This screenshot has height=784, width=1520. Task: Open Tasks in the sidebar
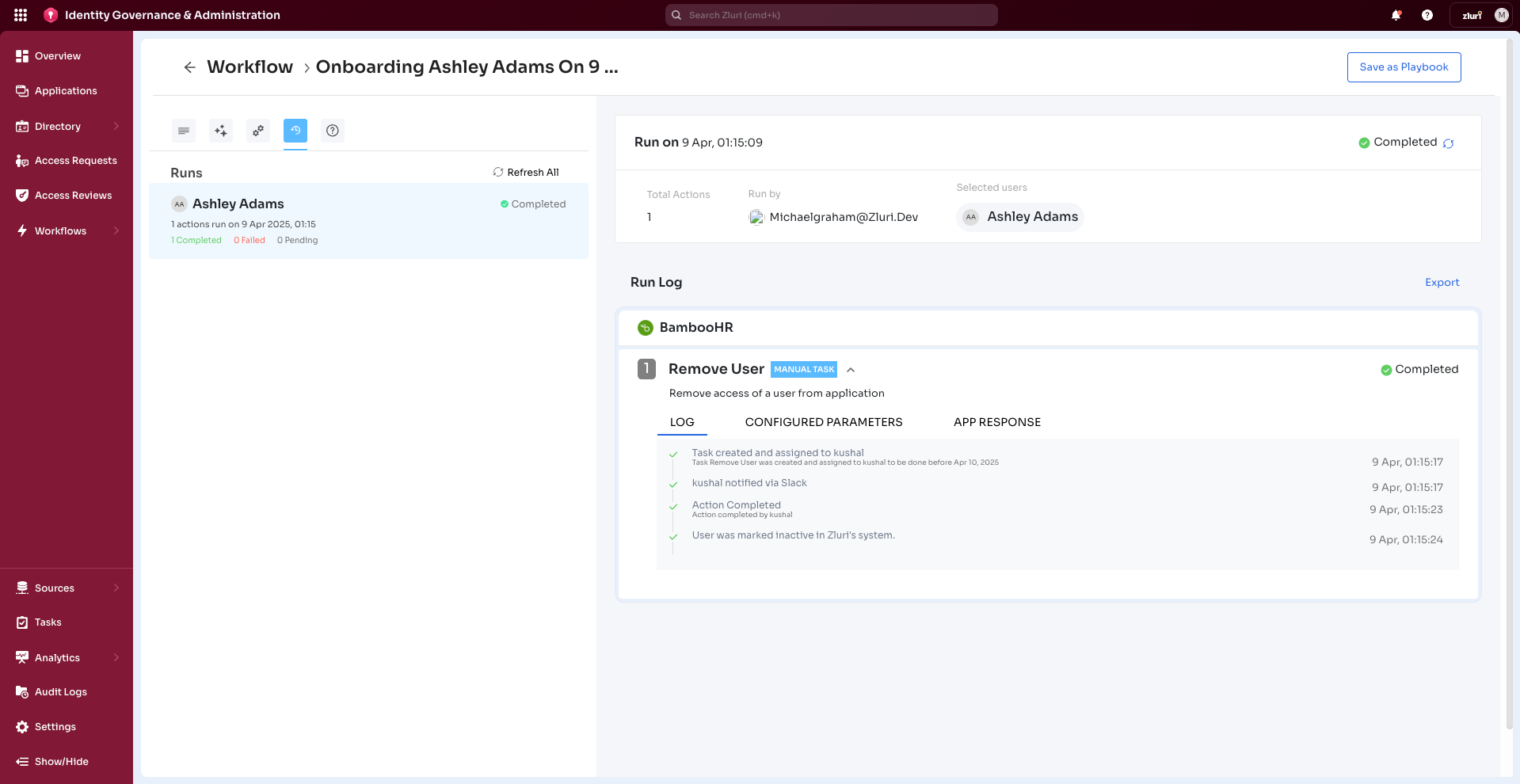pyautogui.click(x=48, y=622)
